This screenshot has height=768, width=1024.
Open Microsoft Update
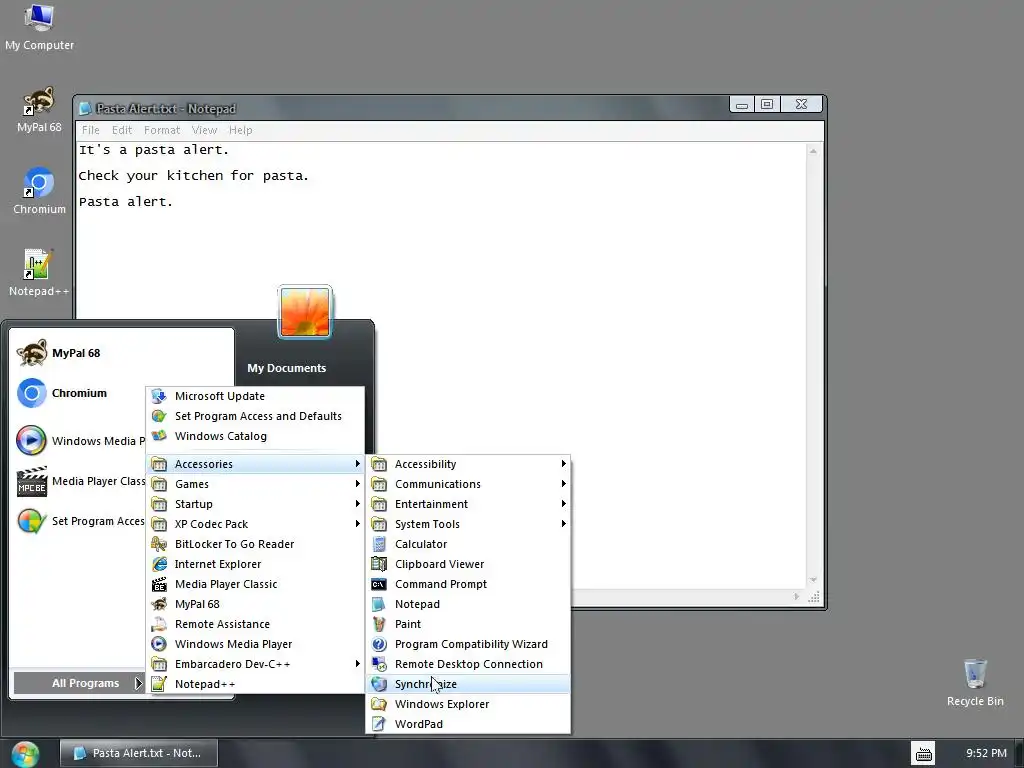(255, 396)
